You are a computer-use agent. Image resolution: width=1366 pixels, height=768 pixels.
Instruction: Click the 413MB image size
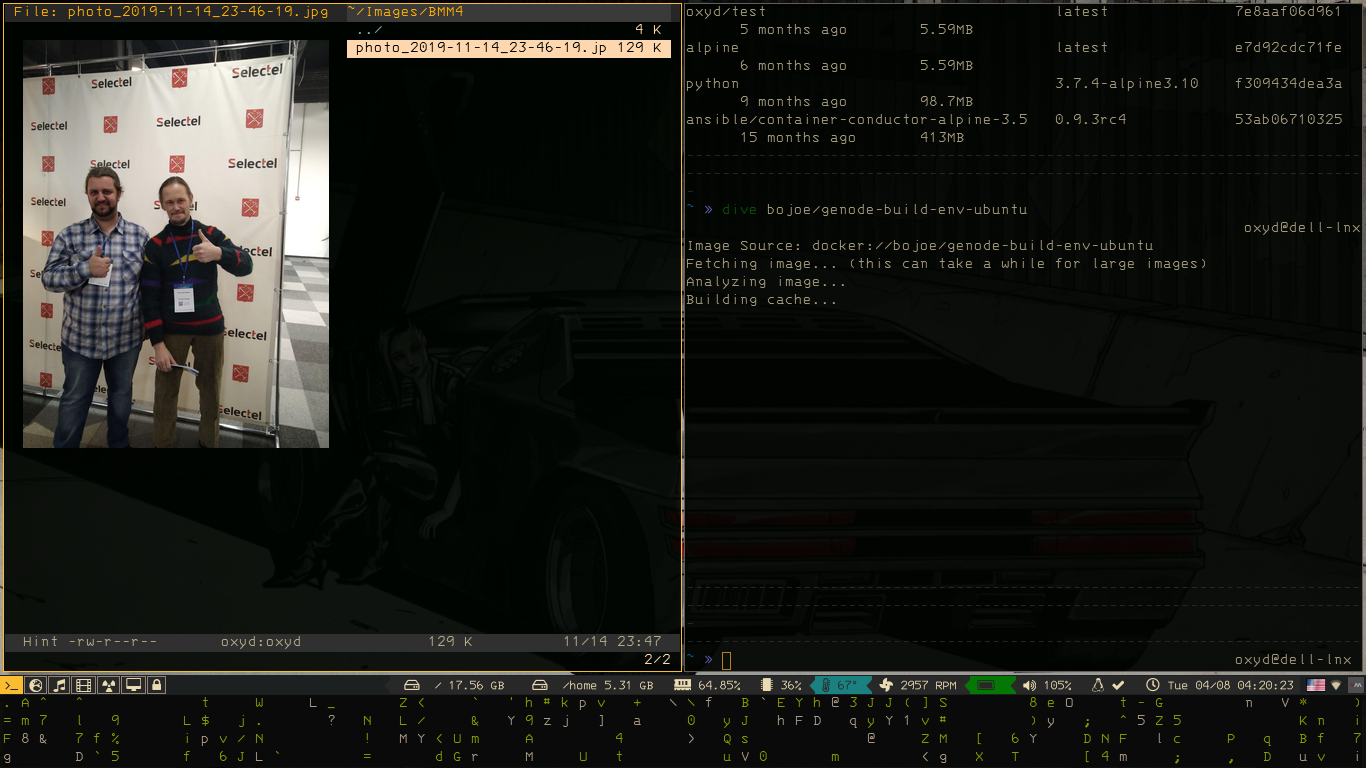point(941,138)
